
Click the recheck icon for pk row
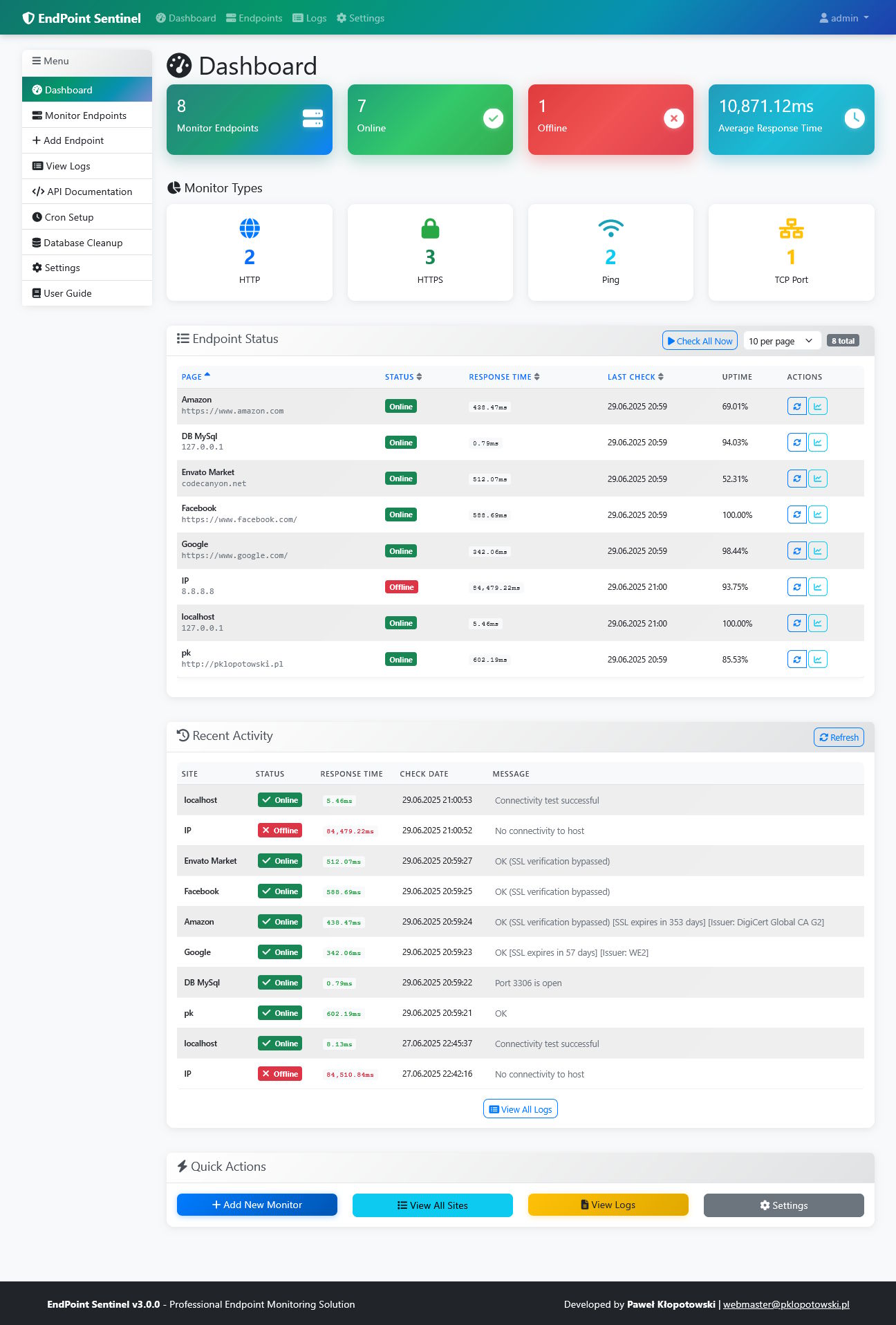tap(796, 660)
